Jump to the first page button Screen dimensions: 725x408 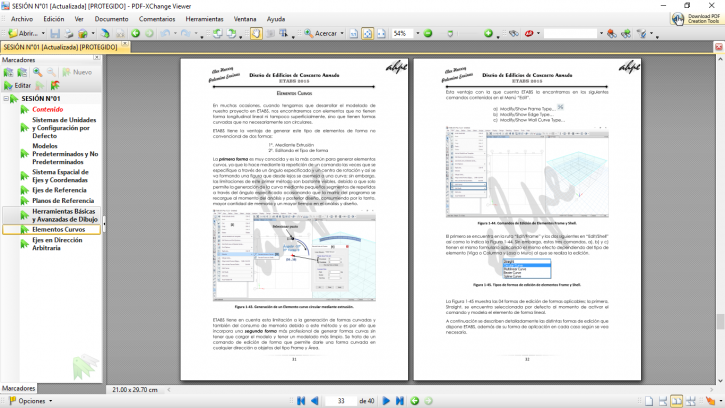coord(299,400)
